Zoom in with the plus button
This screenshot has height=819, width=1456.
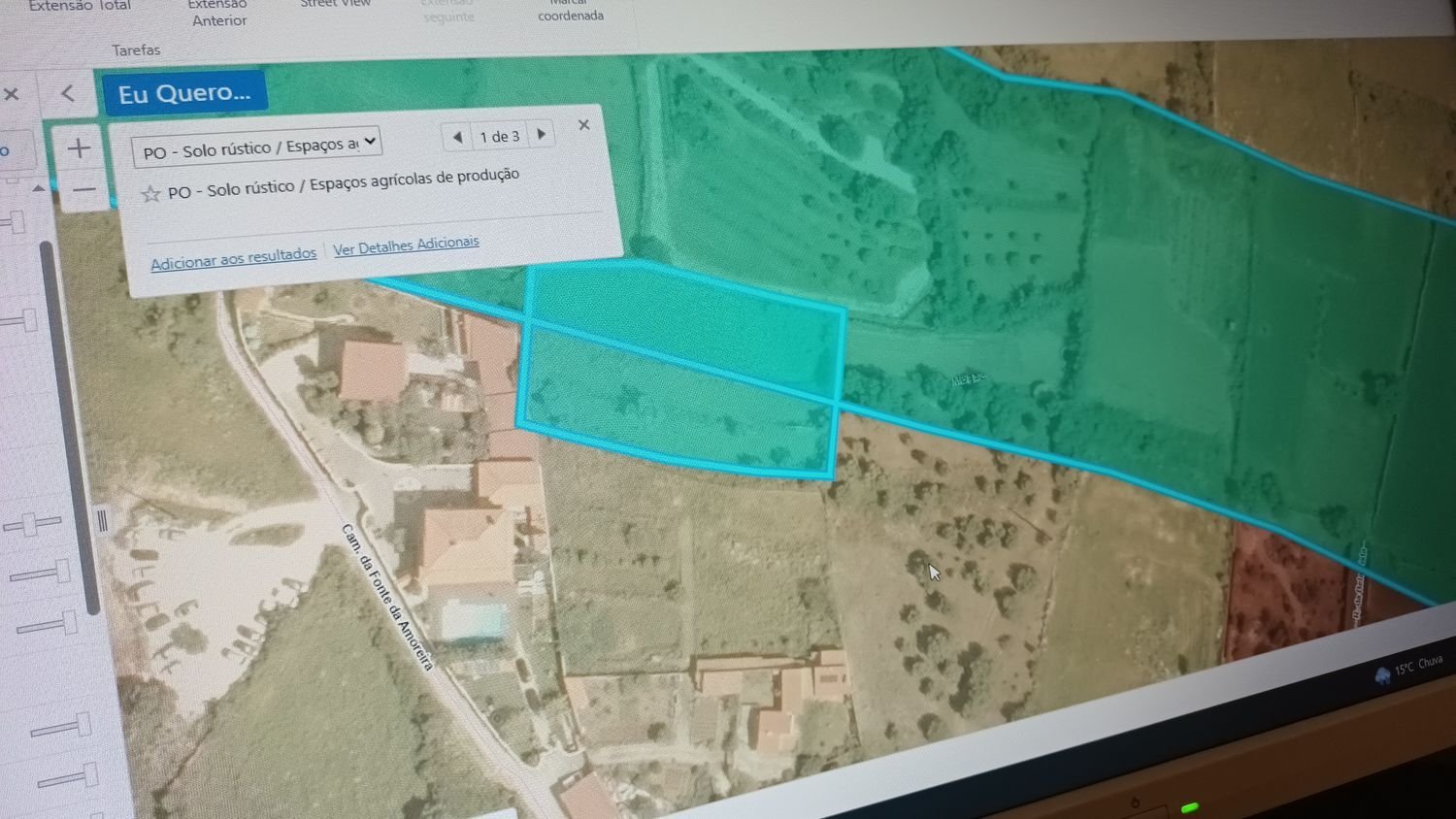pyautogui.click(x=78, y=147)
